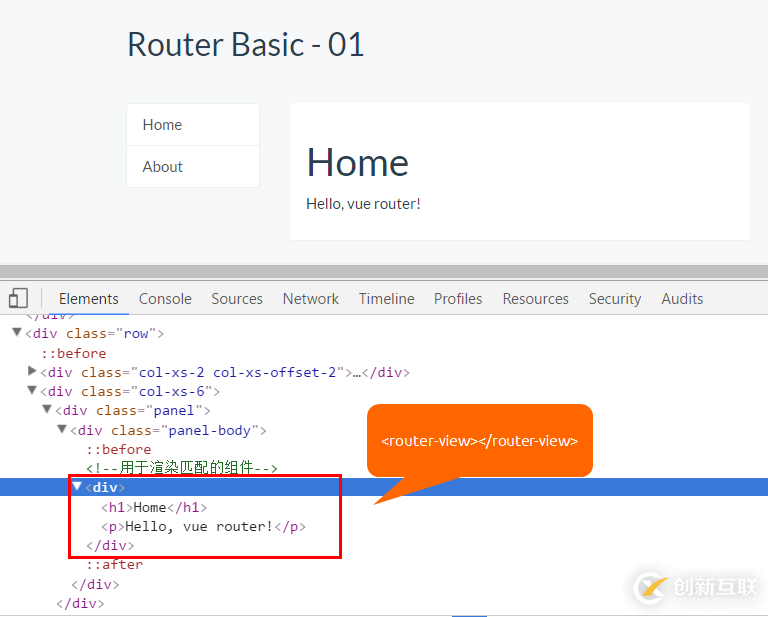768x617 pixels.
Task: Collapse the div class="panel" node
Action: click(48, 409)
